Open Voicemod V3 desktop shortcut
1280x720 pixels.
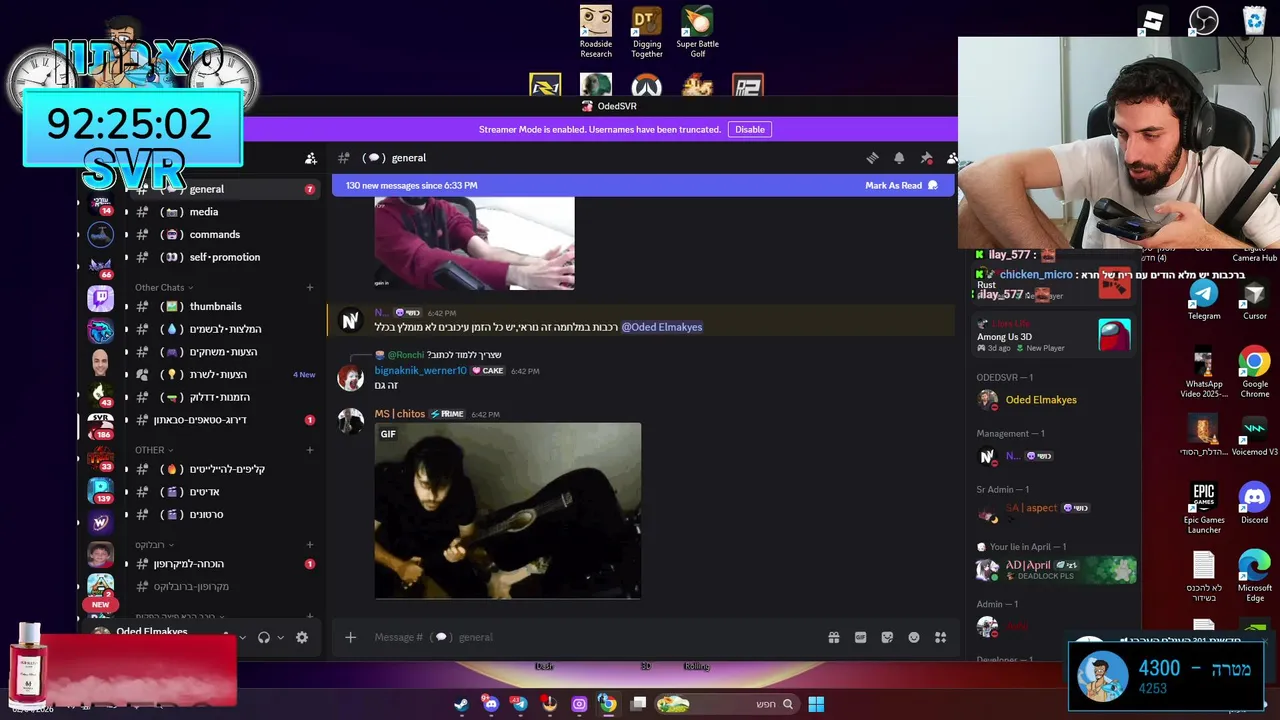(x=1254, y=437)
